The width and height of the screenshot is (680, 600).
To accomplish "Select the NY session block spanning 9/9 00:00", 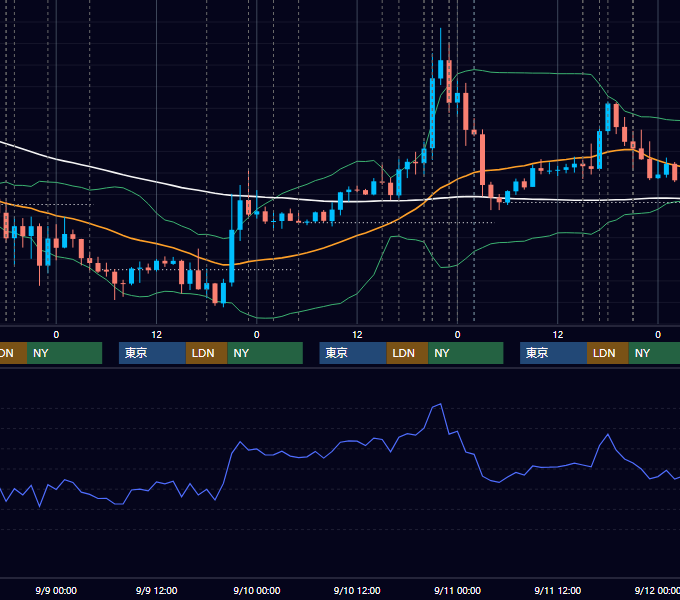I will pyautogui.click(x=64, y=353).
